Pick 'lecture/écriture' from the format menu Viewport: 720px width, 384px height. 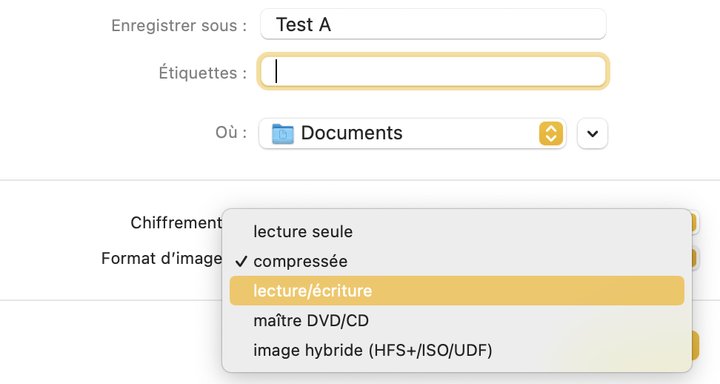pos(457,291)
